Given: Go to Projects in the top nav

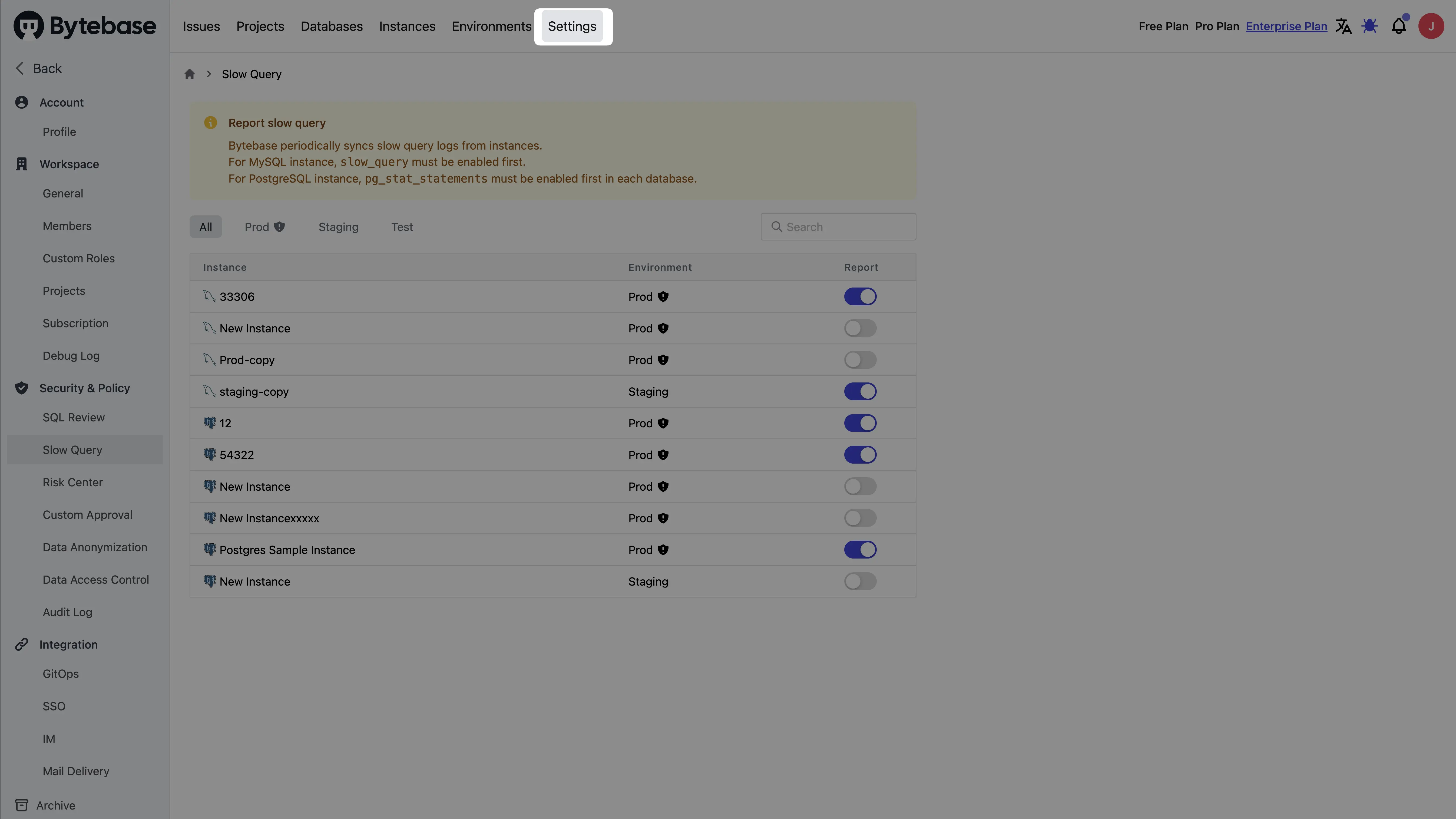Looking at the screenshot, I should (x=260, y=26).
